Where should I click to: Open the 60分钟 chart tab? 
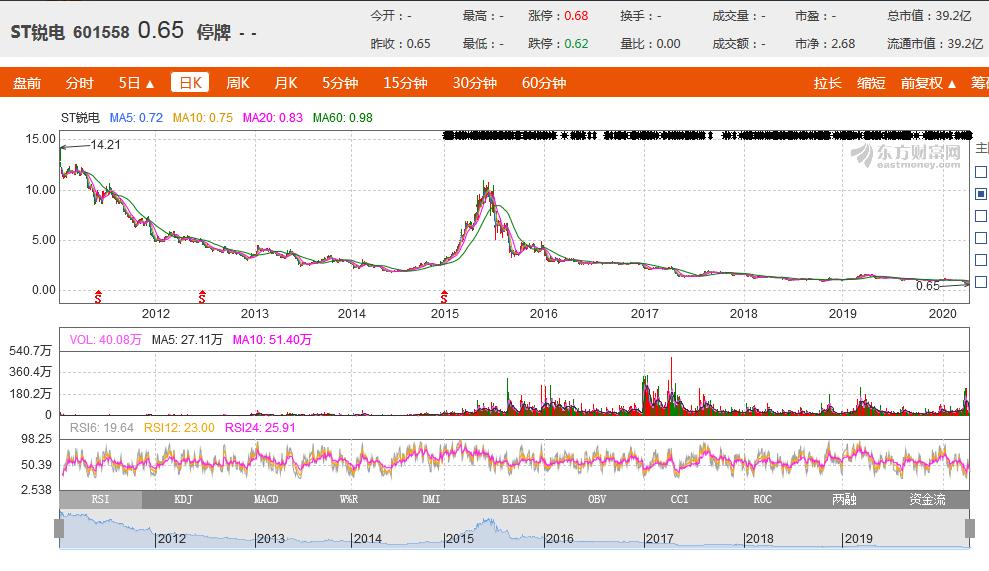click(x=544, y=83)
